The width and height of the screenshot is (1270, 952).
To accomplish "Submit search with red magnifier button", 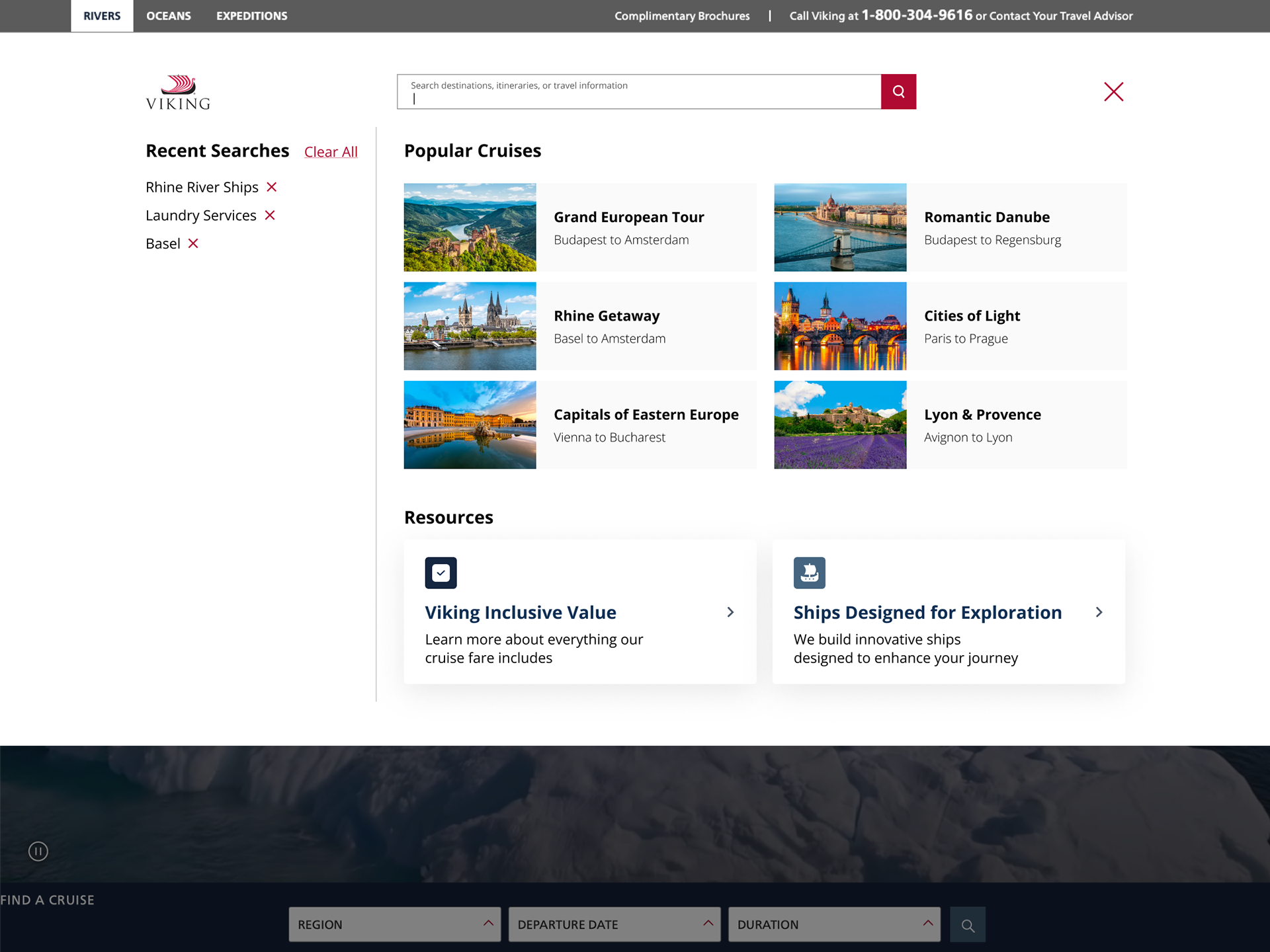I will click(x=898, y=91).
